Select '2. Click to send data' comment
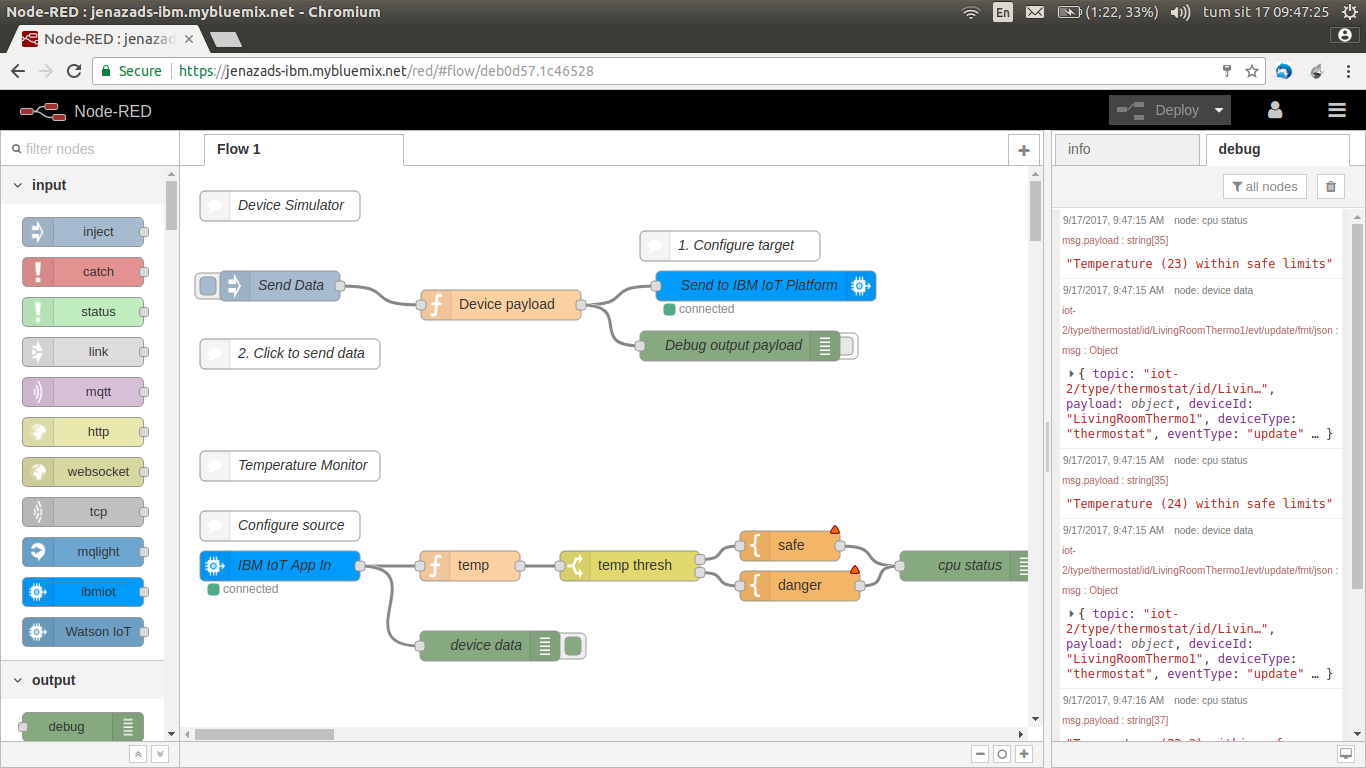The image size is (1366, 768). (x=290, y=354)
